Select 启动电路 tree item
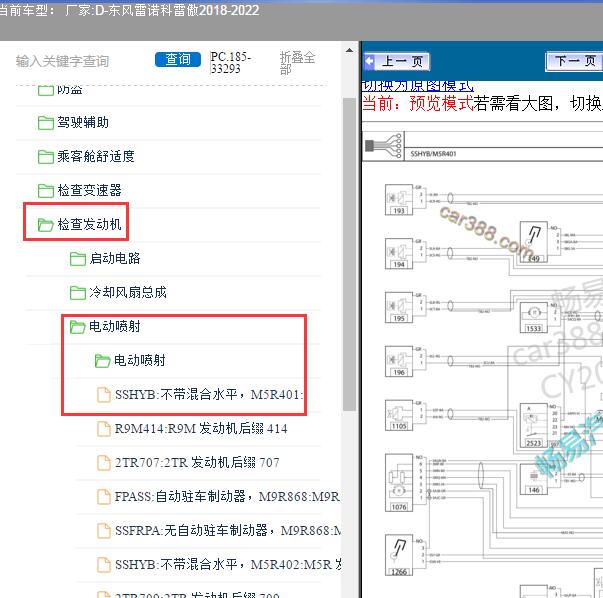Image resolution: width=603 pixels, height=598 pixels. pos(115,258)
